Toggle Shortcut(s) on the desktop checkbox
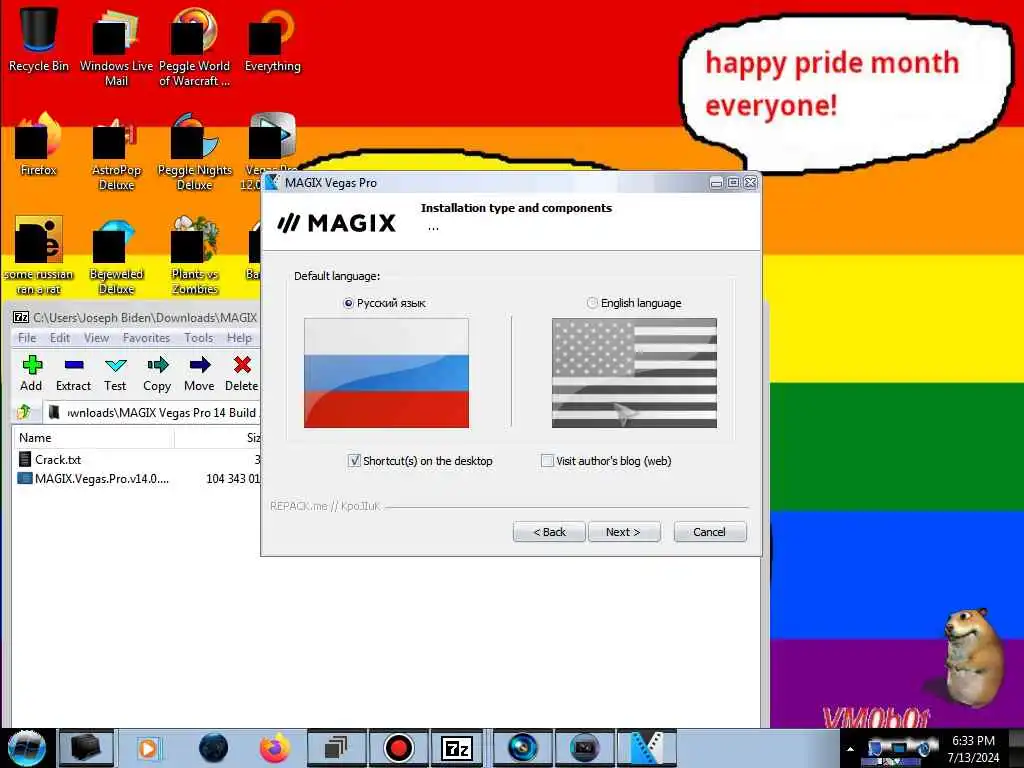Viewport: 1024px width, 768px height. pos(354,460)
